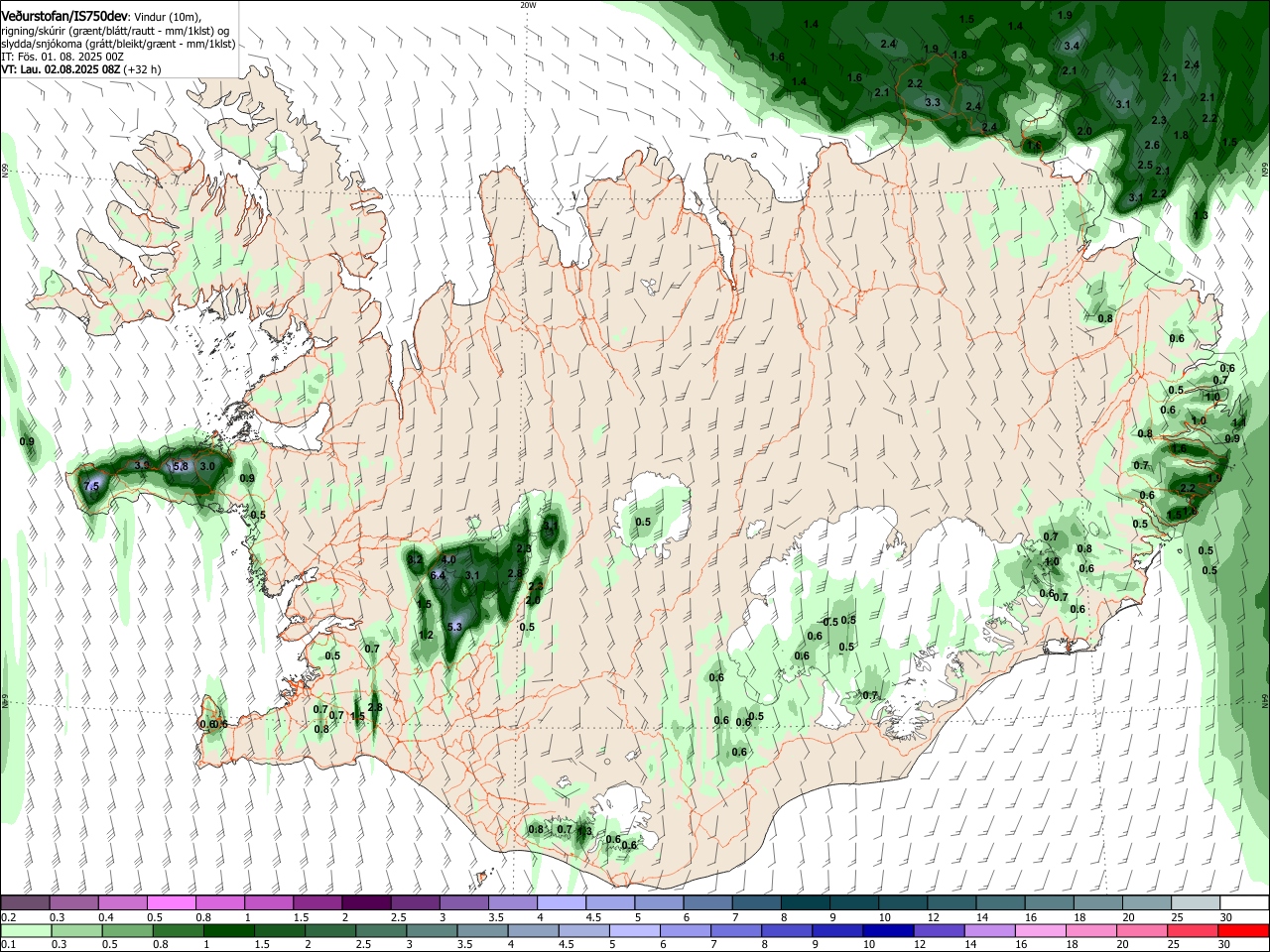Click the 2.6 precipitation value label
Screen dimensions: 1270x952
(1152, 145)
